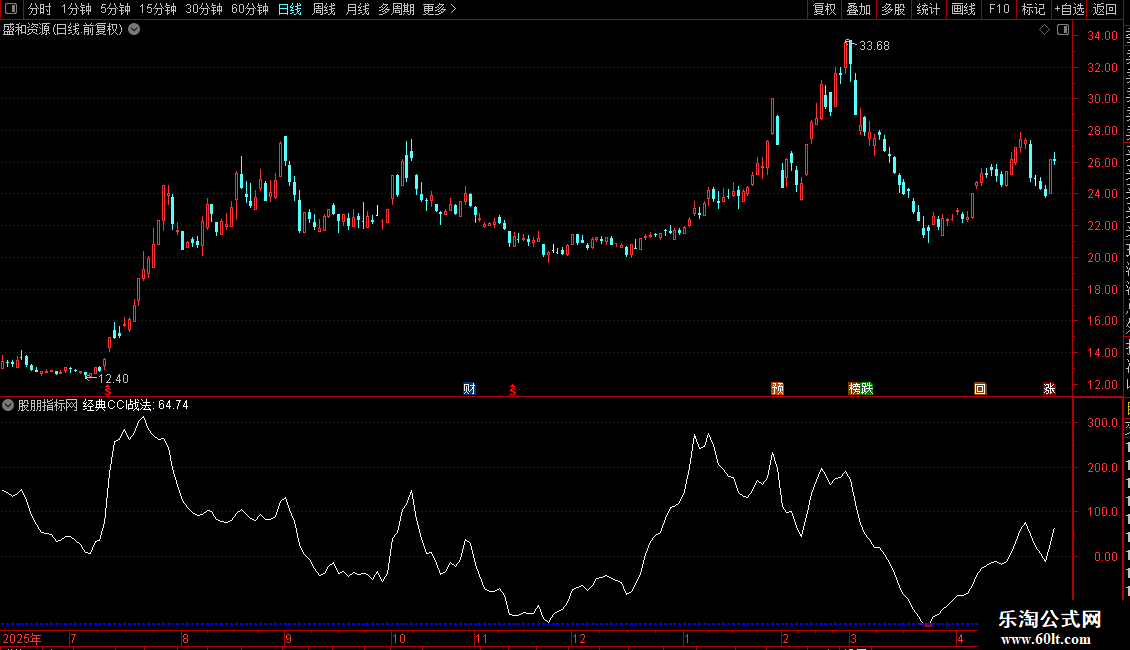
Task: Click the 12.40 low price label
Action: tap(113, 378)
